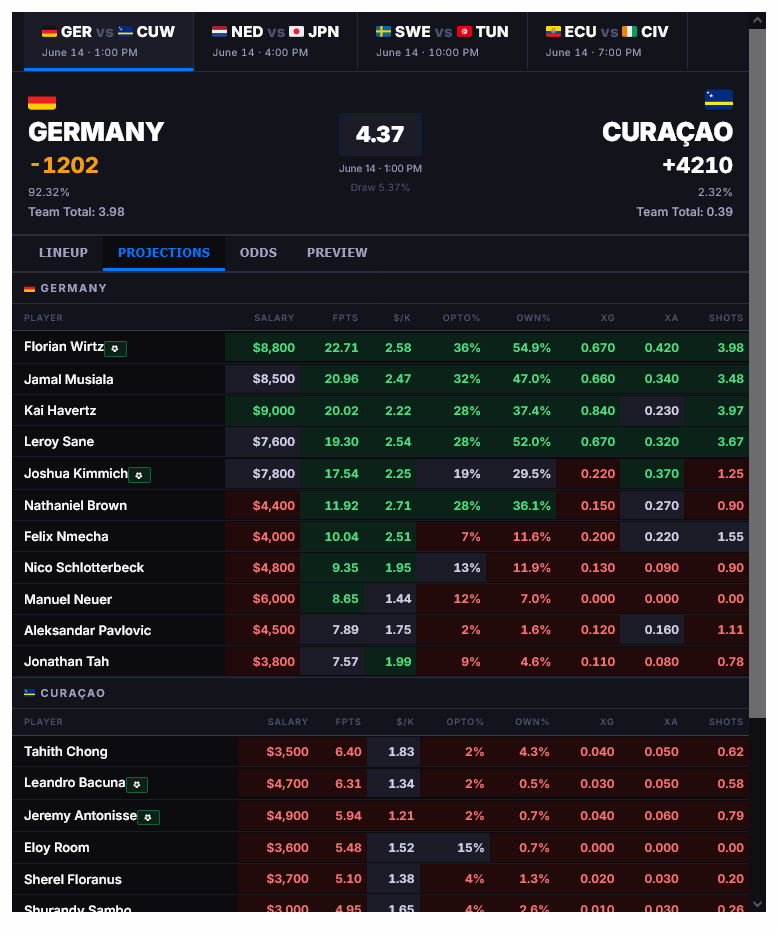Image resolution: width=778 pixels, height=935 pixels.
Task: Click the soccer ball badge beside Leandro Bacuna
Action: 137,784
